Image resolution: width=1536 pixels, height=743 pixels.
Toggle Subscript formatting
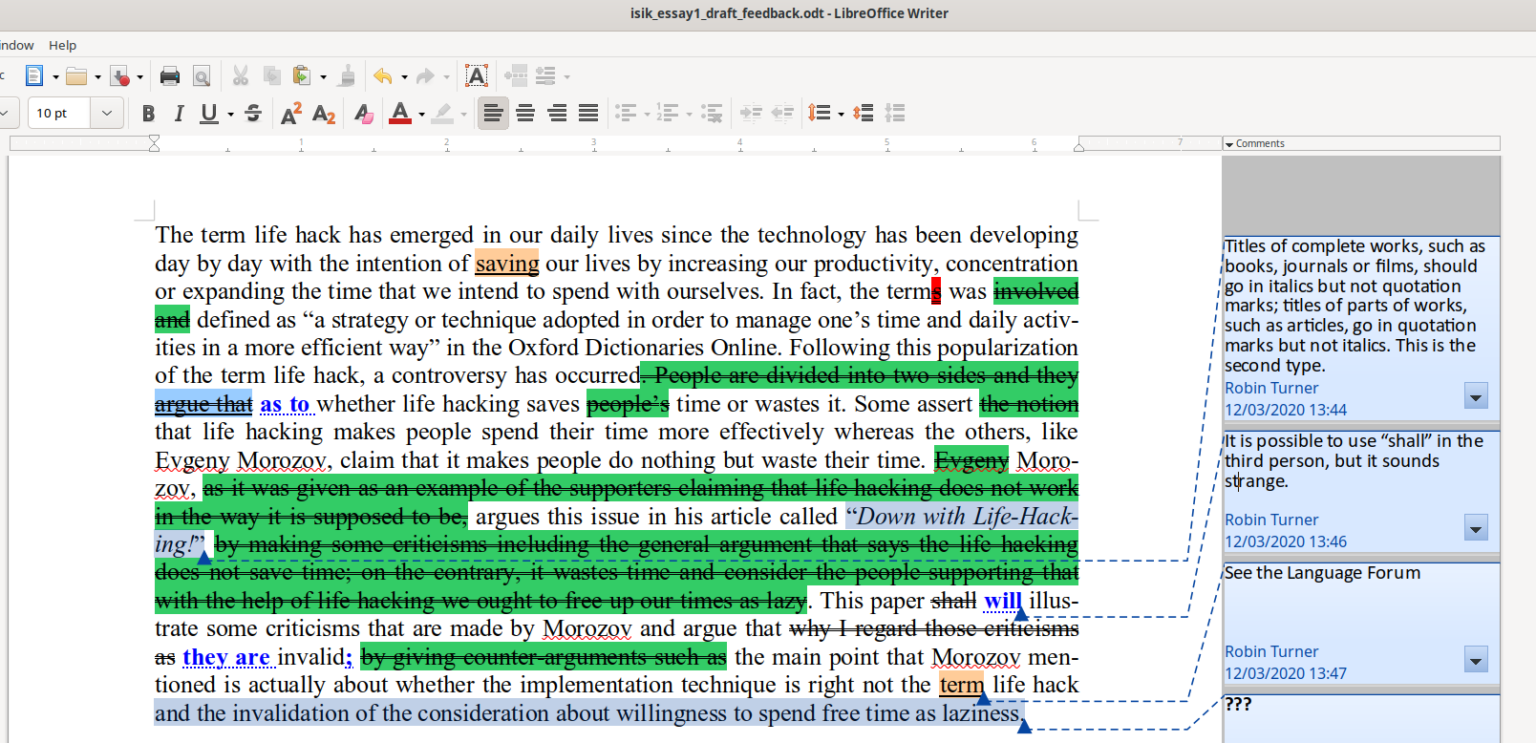coord(323,114)
